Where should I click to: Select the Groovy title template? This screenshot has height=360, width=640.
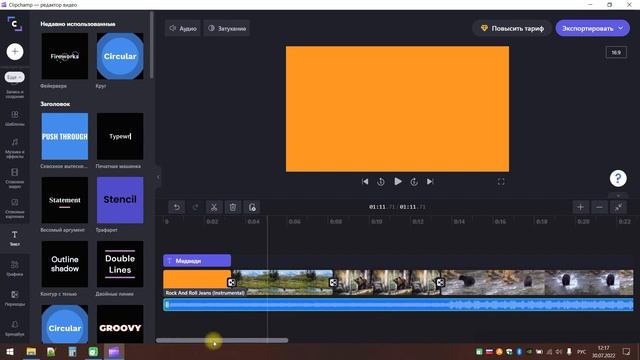[x=120, y=324]
